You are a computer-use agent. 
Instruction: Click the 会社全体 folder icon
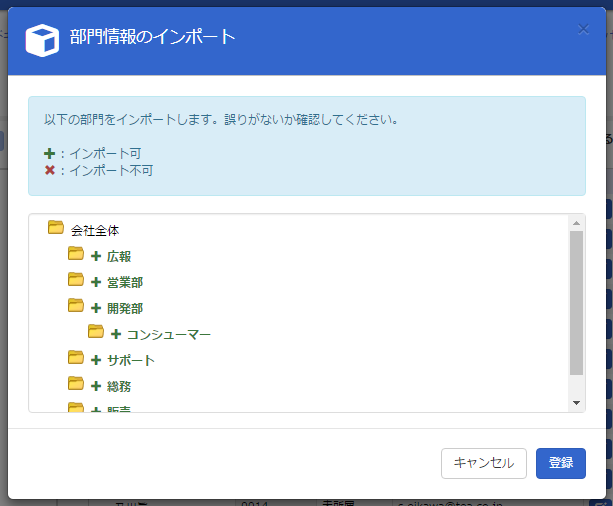tap(56, 229)
